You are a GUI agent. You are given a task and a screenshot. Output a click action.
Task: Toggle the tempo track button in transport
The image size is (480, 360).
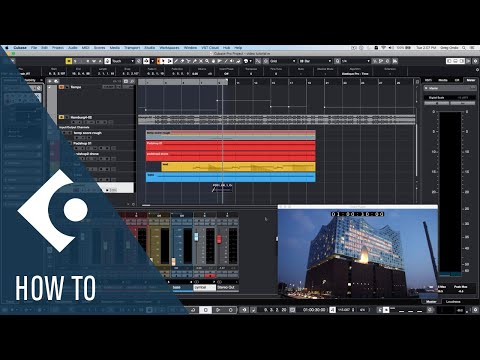(332, 310)
